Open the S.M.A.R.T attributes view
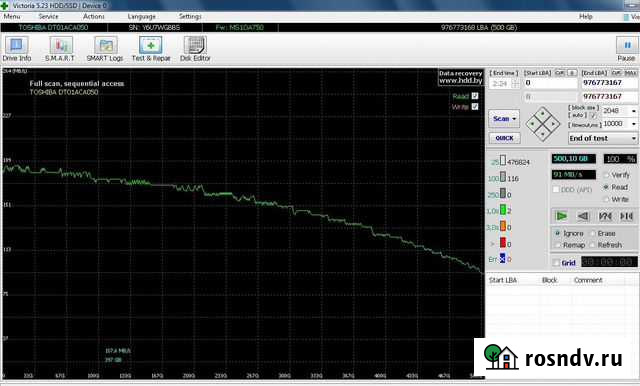This screenshot has width=640, height=386. (x=60, y=49)
